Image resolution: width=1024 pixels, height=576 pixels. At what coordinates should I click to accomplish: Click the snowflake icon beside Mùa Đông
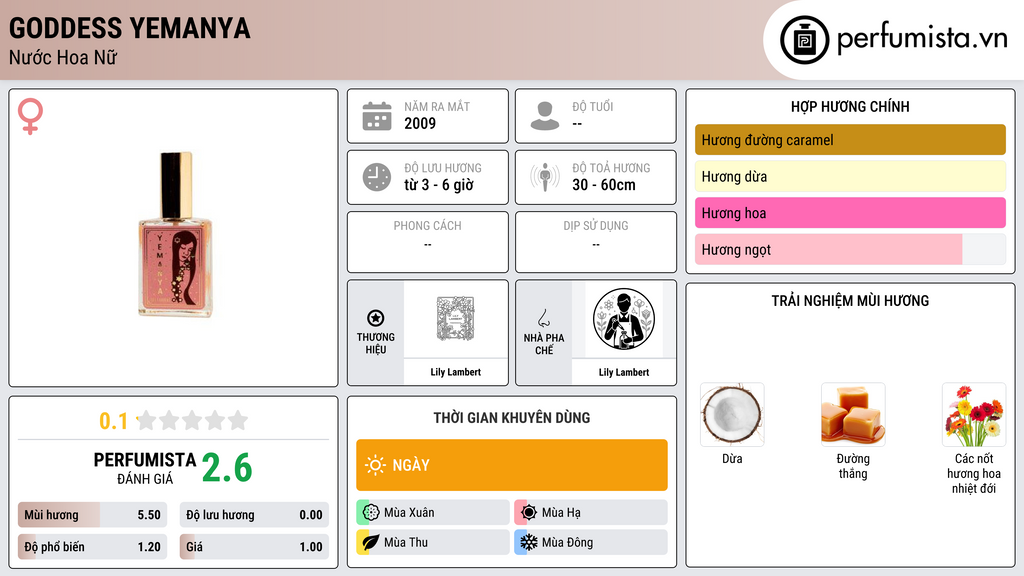coord(529,542)
